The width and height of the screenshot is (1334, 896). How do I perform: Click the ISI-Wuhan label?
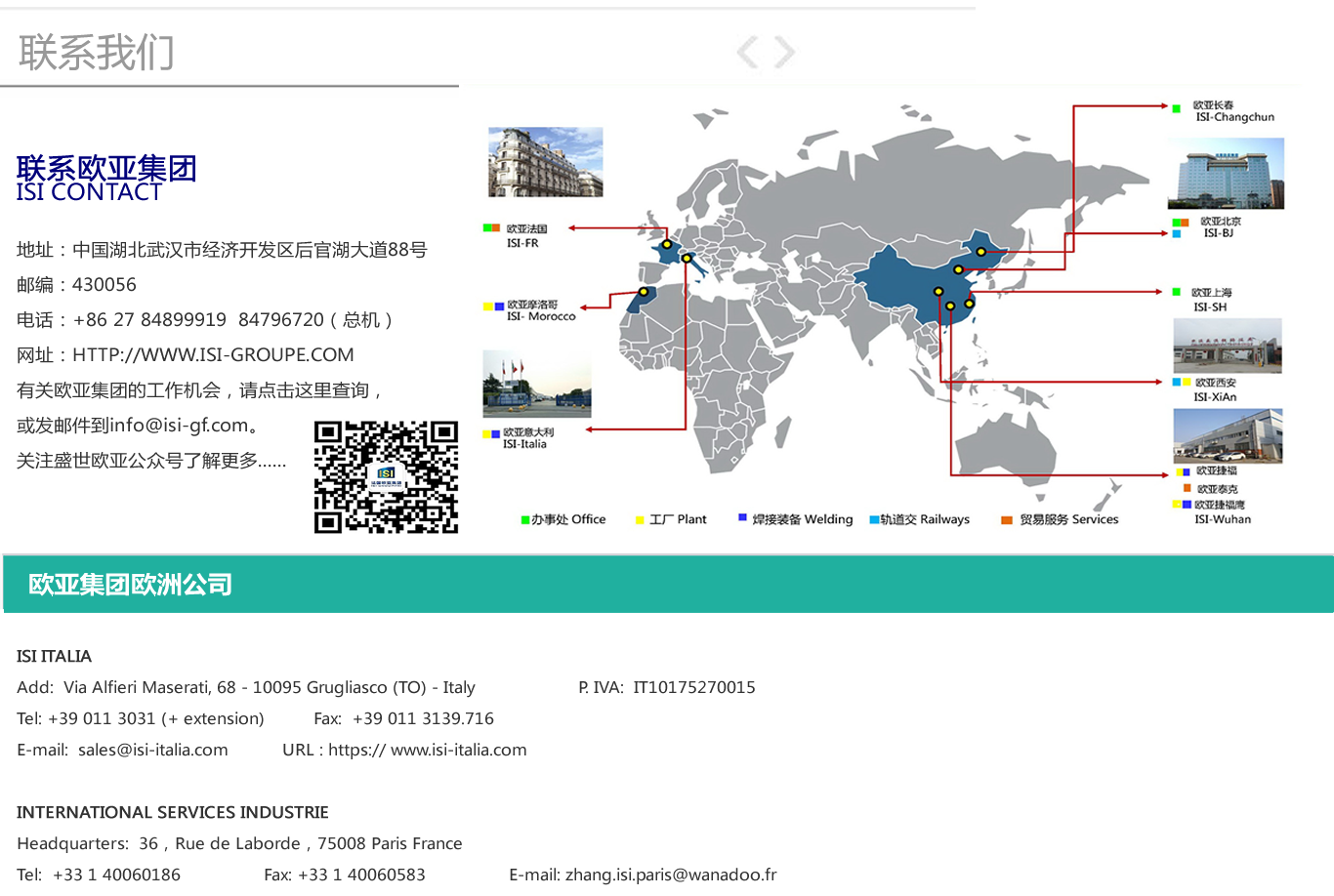coord(1223,519)
